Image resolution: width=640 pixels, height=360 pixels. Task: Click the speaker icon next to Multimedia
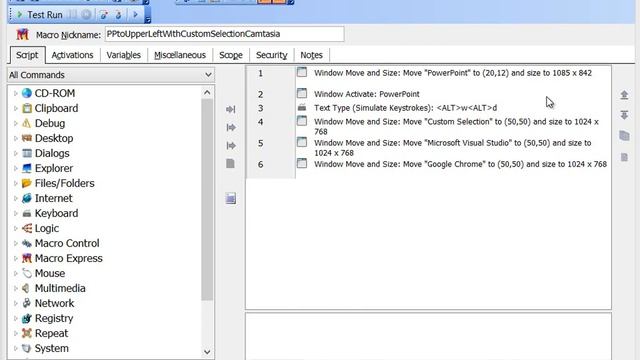tap(27, 288)
